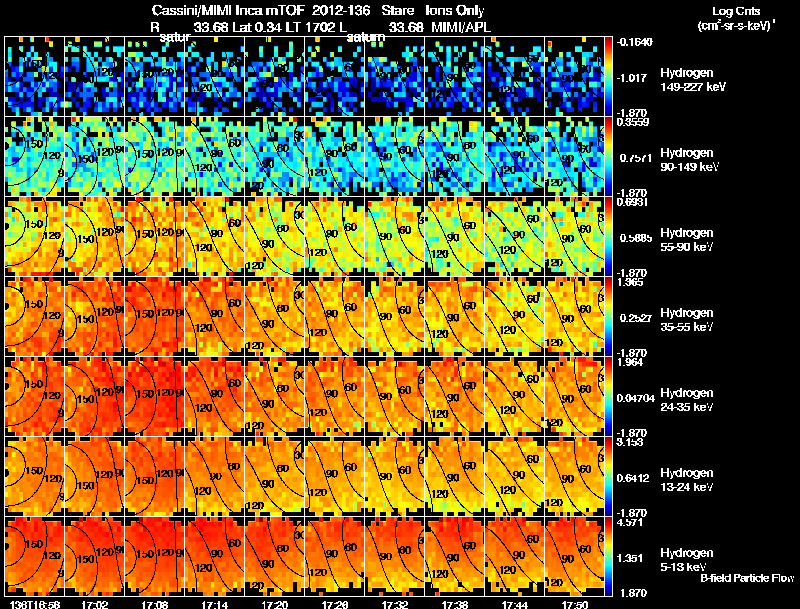Click the '-0.1640' color scale value
The height and width of the screenshot is (609, 800).
click(x=634, y=42)
